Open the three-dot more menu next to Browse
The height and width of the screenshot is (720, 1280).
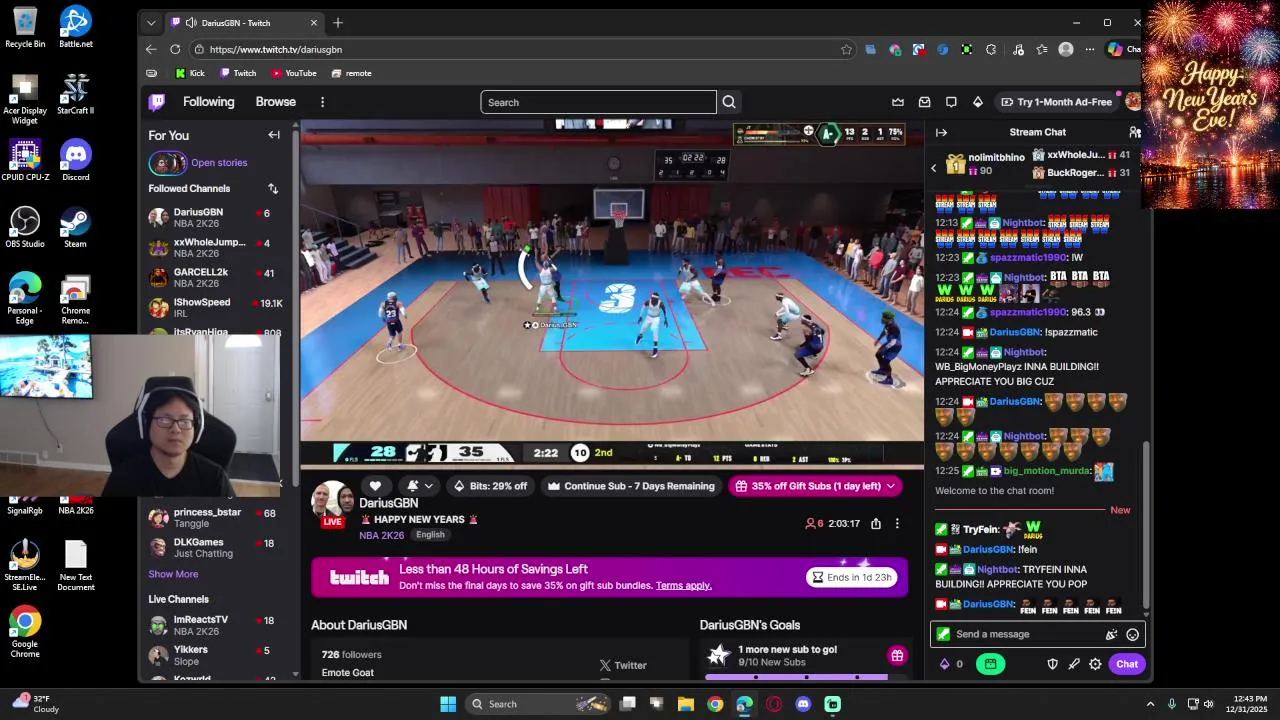[x=322, y=102]
